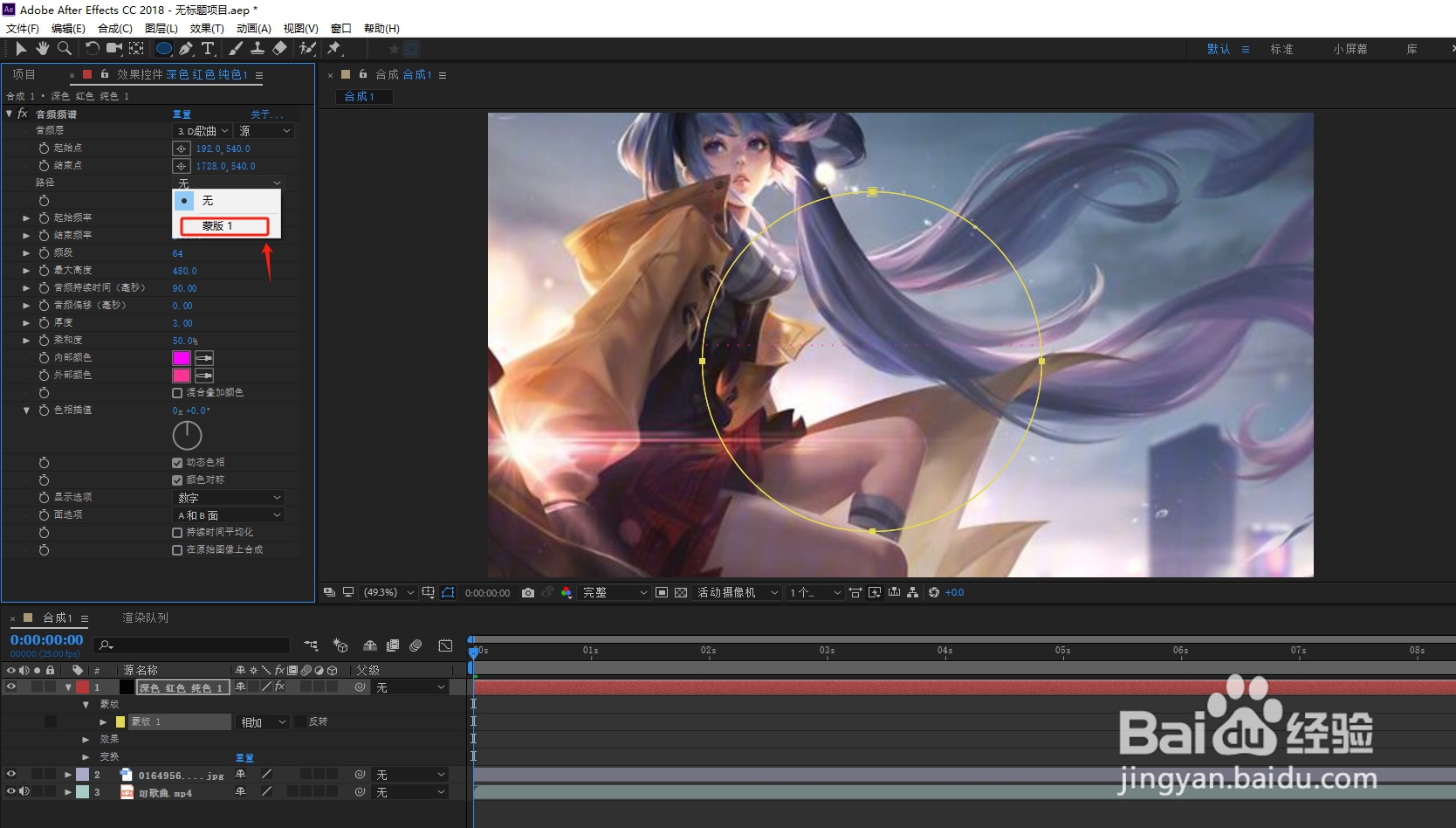Toggle the transparency grid icon in viewer
This screenshot has width=1456, height=828.
(x=681, y=592)
